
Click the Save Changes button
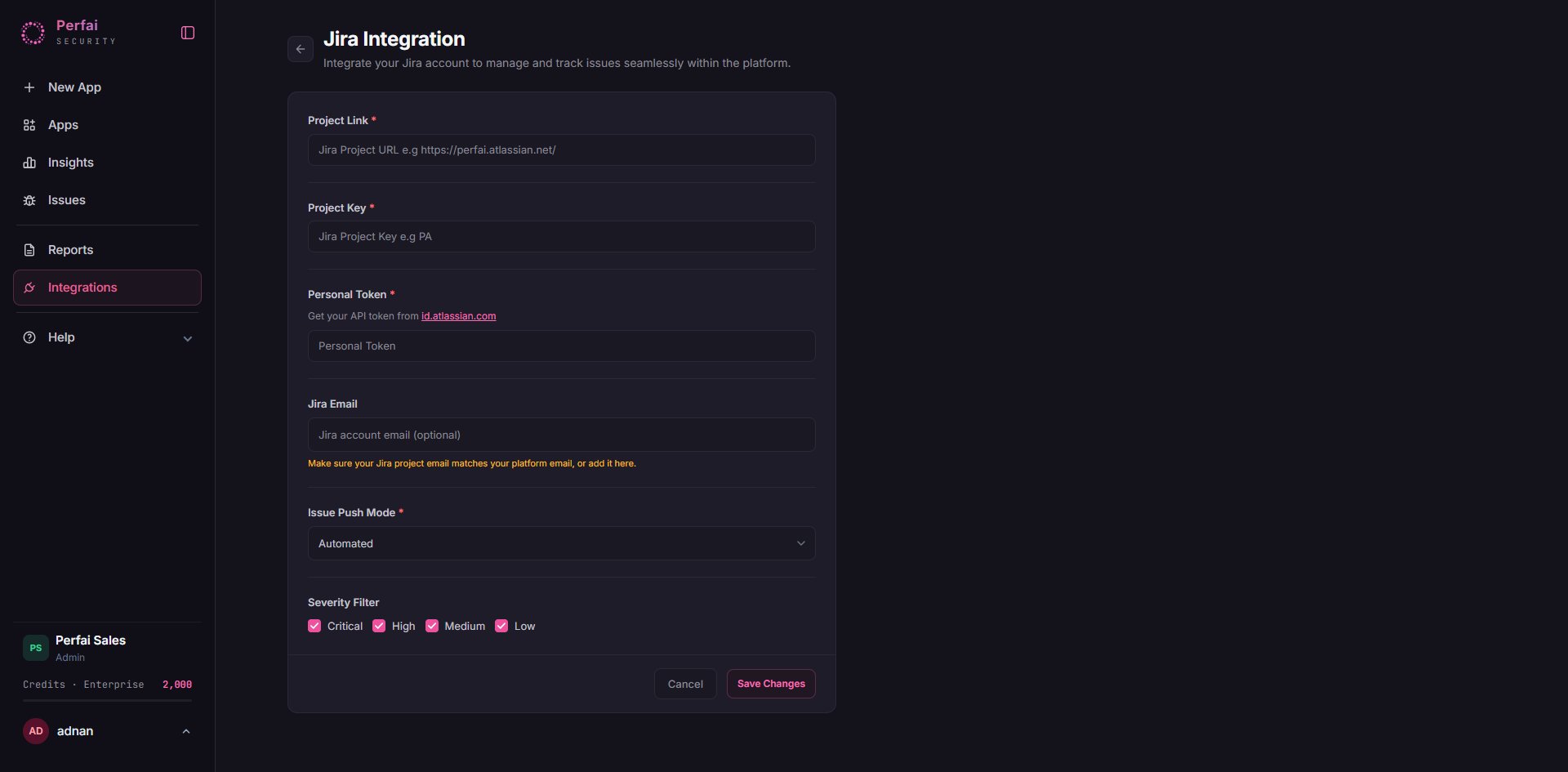tap(771, 684)
